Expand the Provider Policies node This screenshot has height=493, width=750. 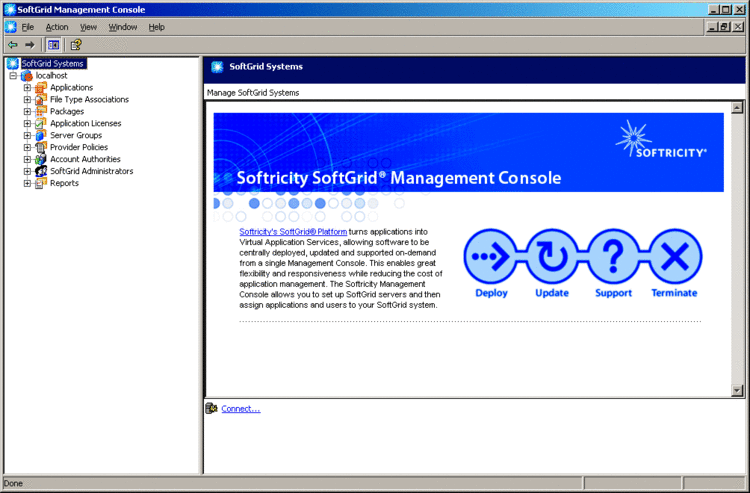28,147
